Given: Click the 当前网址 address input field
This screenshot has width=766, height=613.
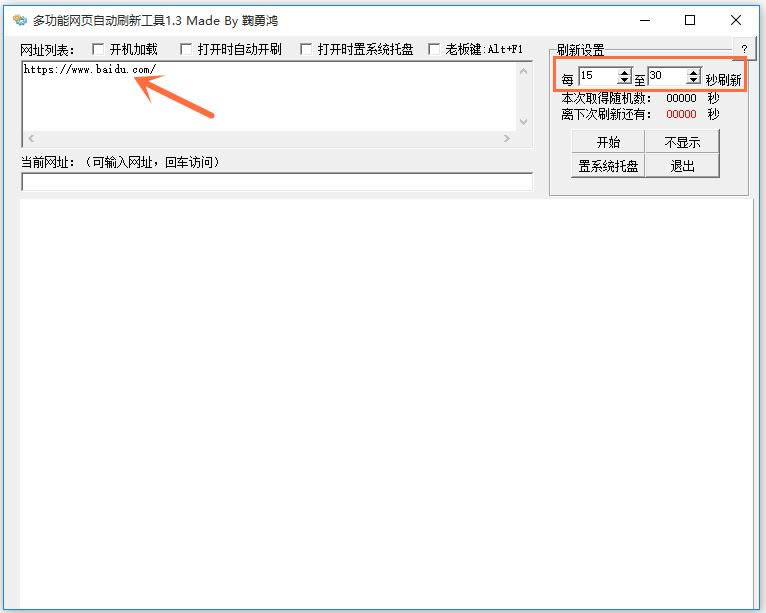Looking at the screenshot, I should coord(277,182).
